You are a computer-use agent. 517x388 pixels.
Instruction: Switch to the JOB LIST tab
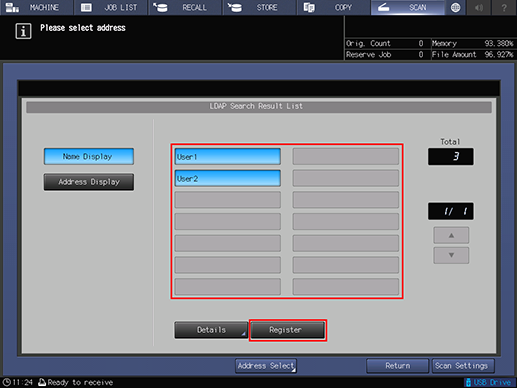click(111, 7)
